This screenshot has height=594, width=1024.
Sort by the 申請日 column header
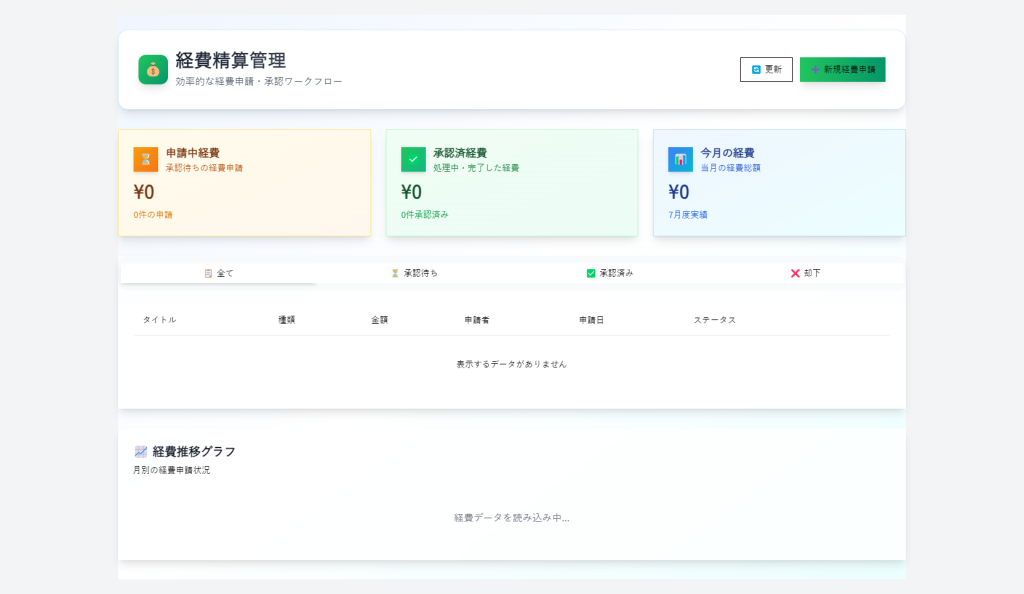pos(591,320)
